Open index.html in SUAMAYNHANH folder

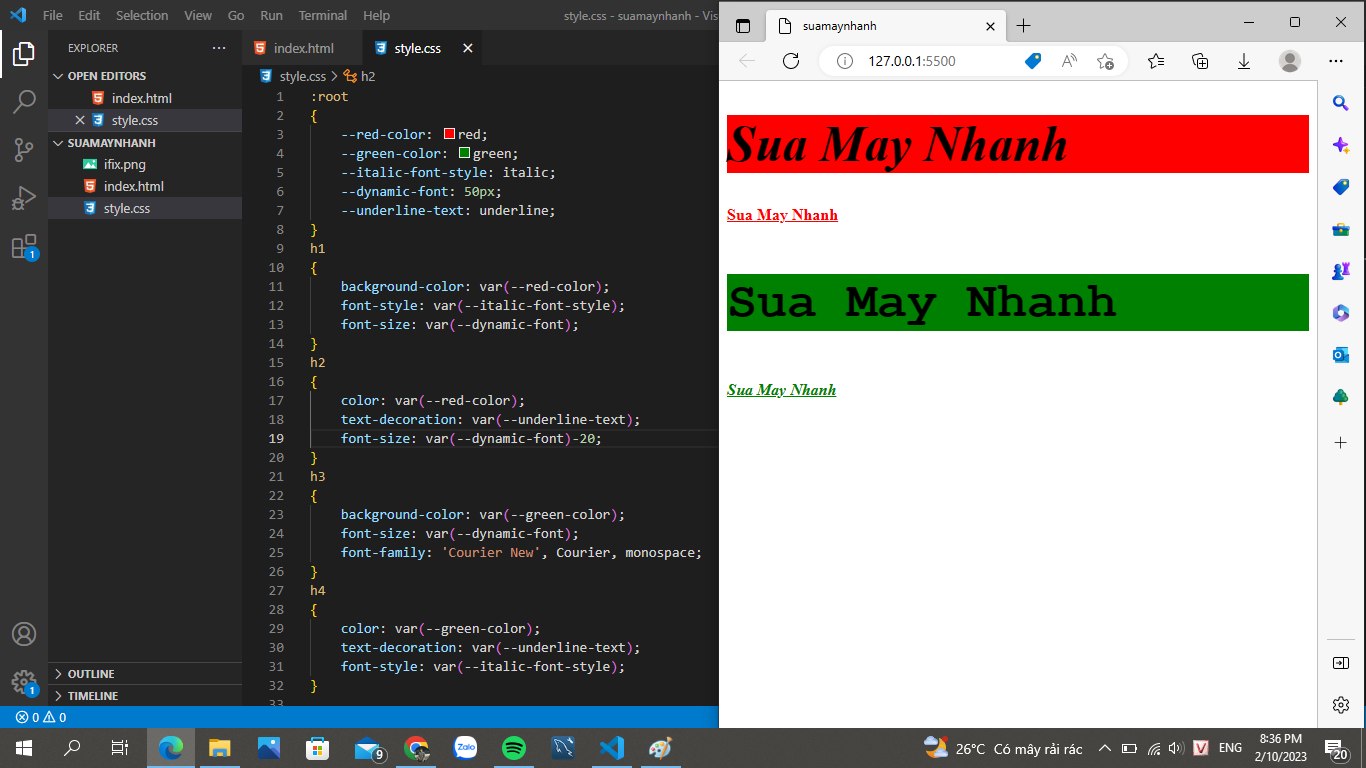[x=145, y=186]
